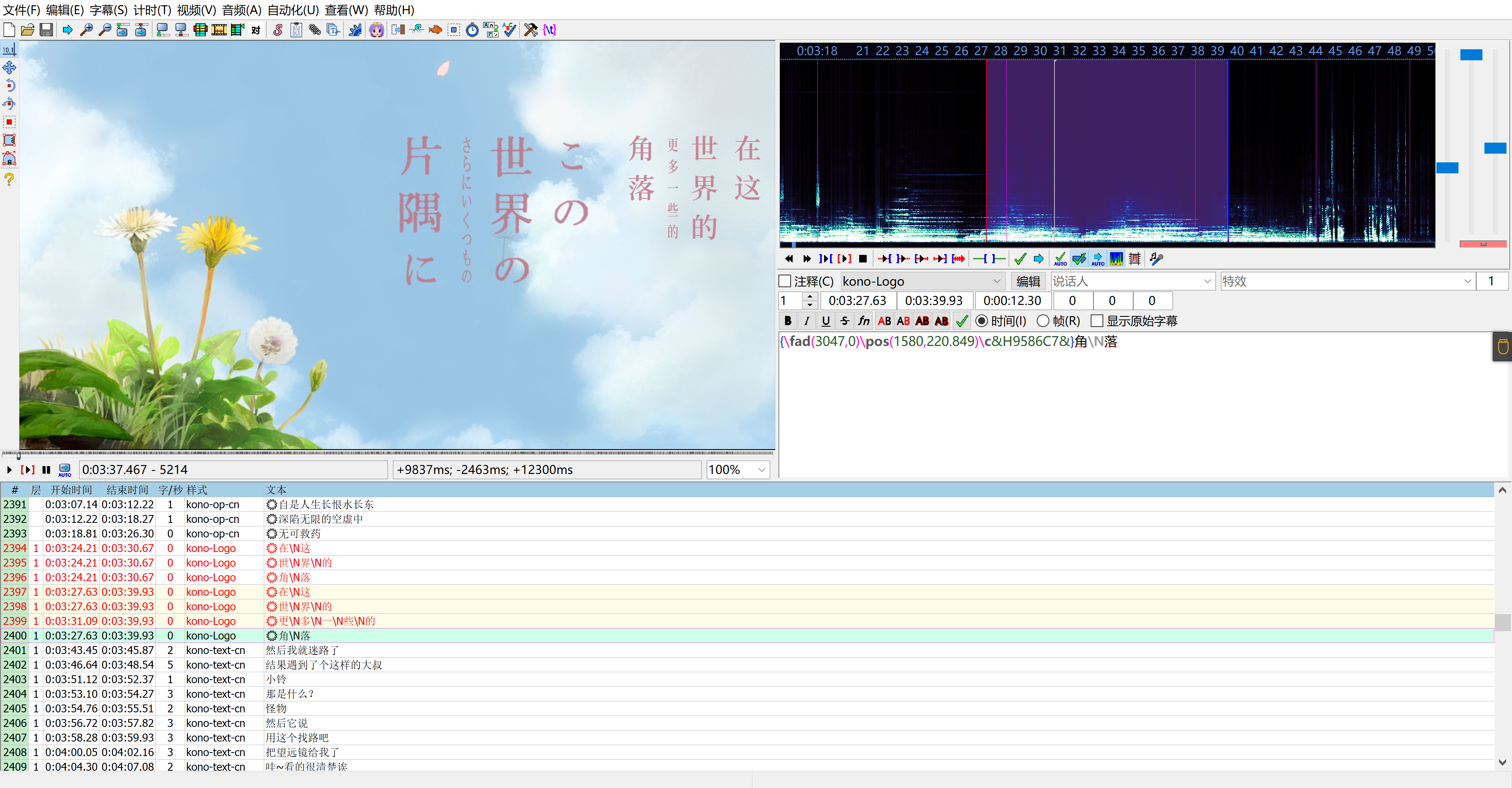
Task: Click the pink {\t} cycle tag hiding icon
Action: [549, 30]
